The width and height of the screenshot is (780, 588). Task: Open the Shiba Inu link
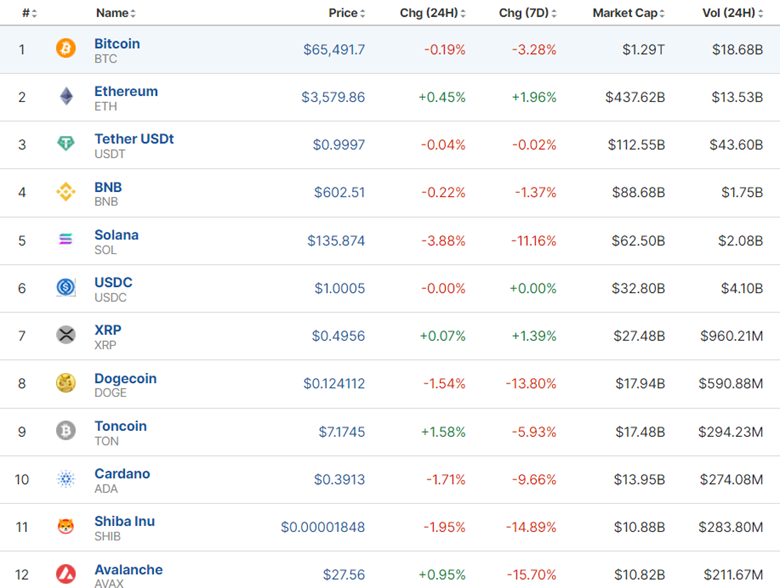tap(124, 521)
